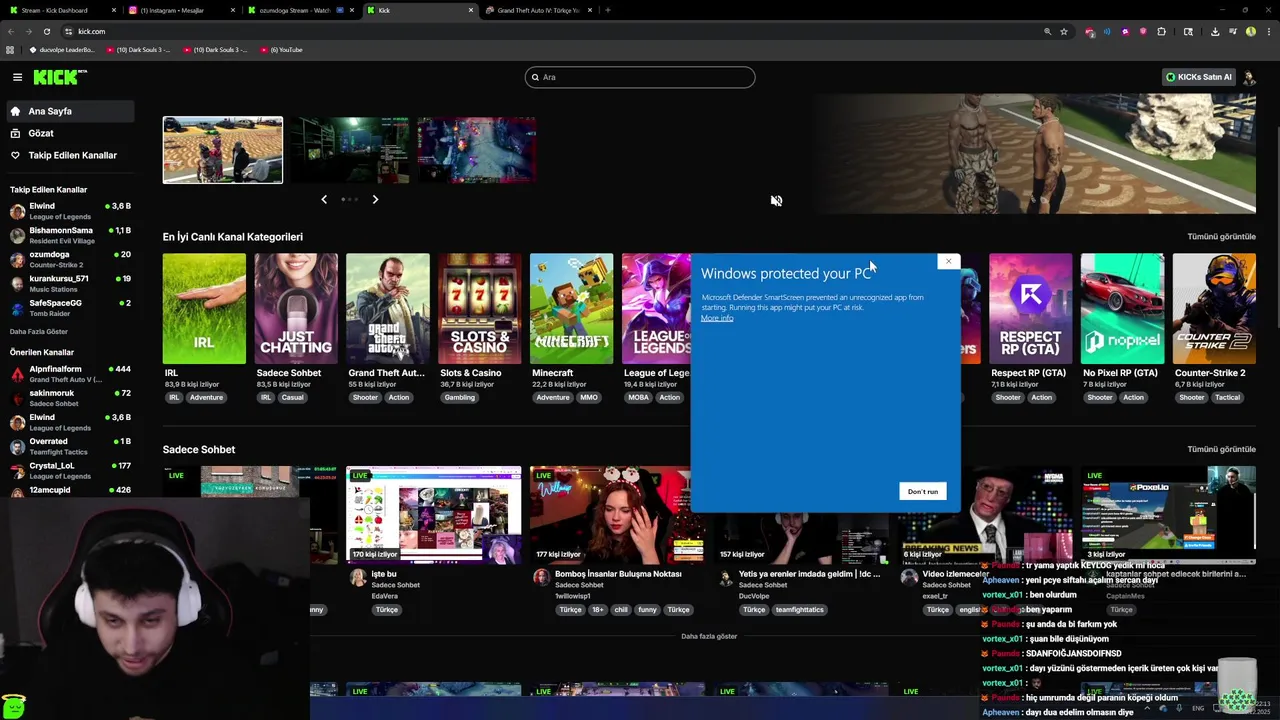Bookmark this page with star icon
Image resolution: width=1280 pixels, height=720 pixels.
[x=1064, y=31]
